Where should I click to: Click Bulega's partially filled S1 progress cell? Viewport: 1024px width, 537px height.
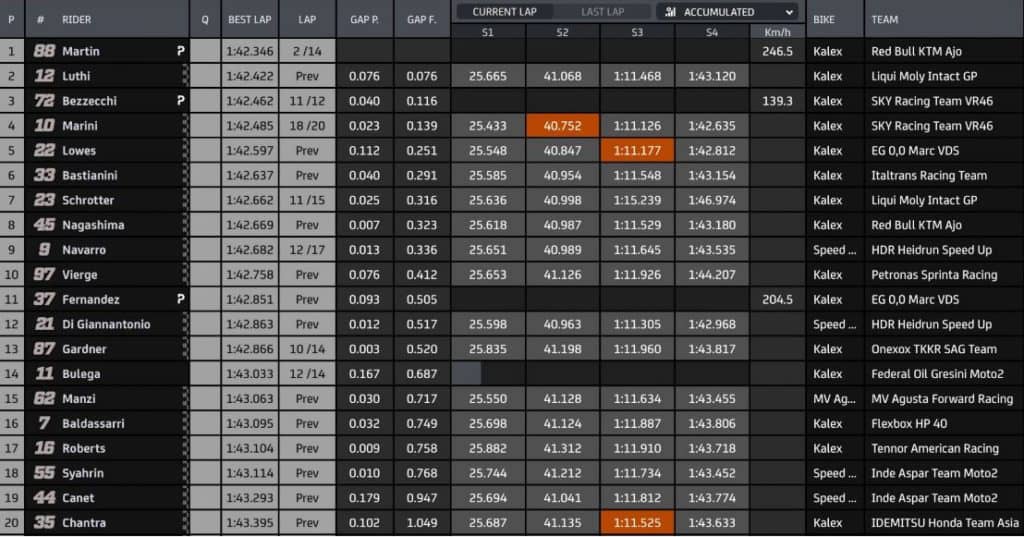pyautogui.click(x=467, y=374)
